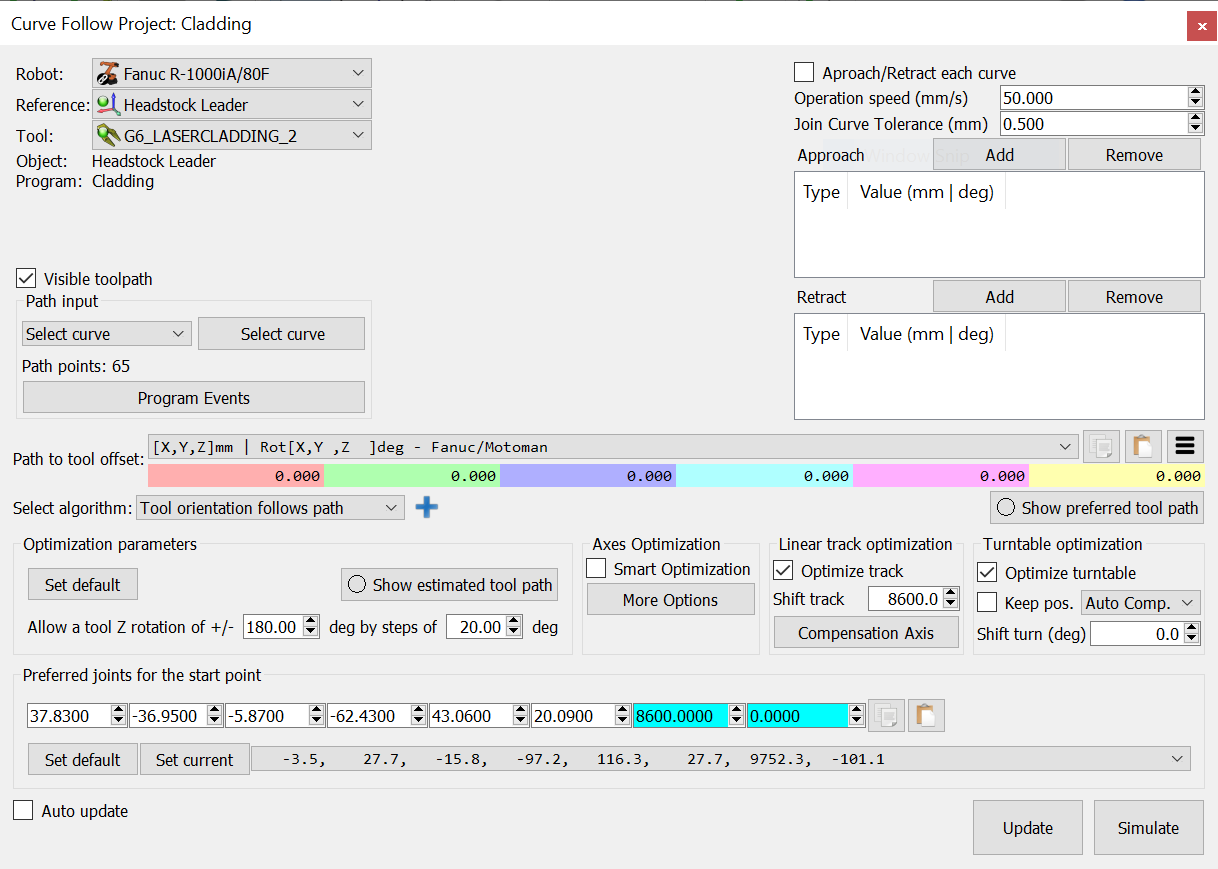1218x869 pixels.
Task: Click the Simulate button
Action: 1148,827
